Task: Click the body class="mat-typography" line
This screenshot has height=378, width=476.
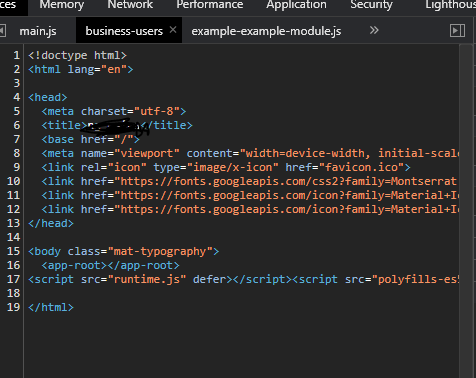Action: [124, 251]
